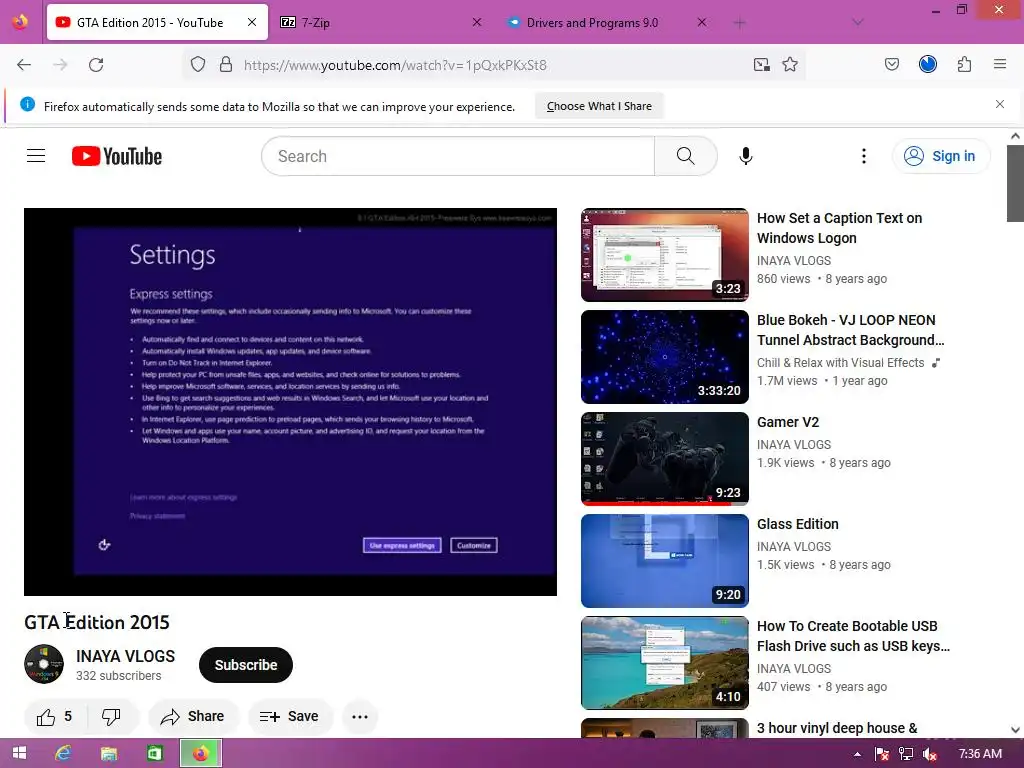Viewport: 1024px width, 768px height.
Task: Open a new tab with plus
Action: tap(739, 23)
